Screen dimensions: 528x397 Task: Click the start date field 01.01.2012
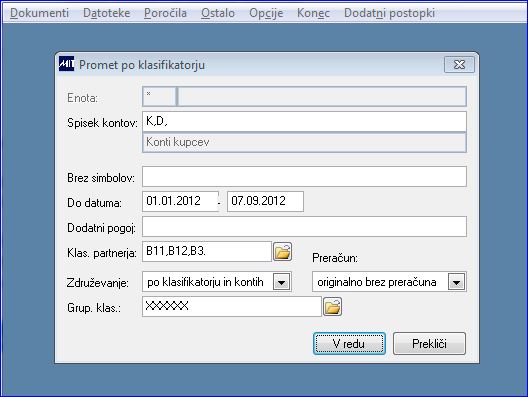180,201
